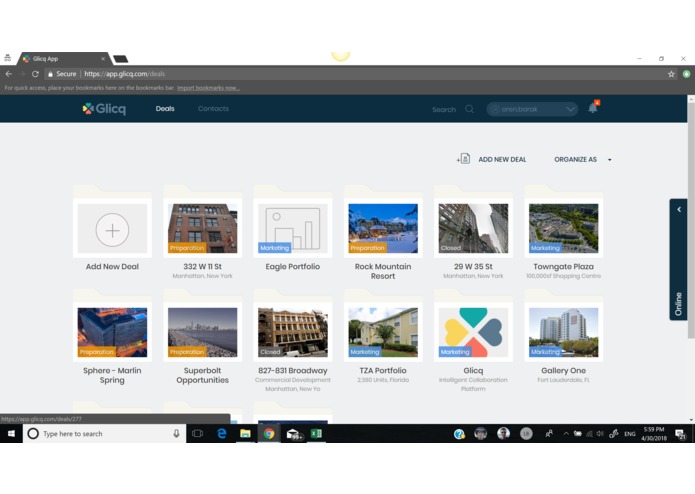
Task: Click Chrome icon on taskbar
Action: 269,434
